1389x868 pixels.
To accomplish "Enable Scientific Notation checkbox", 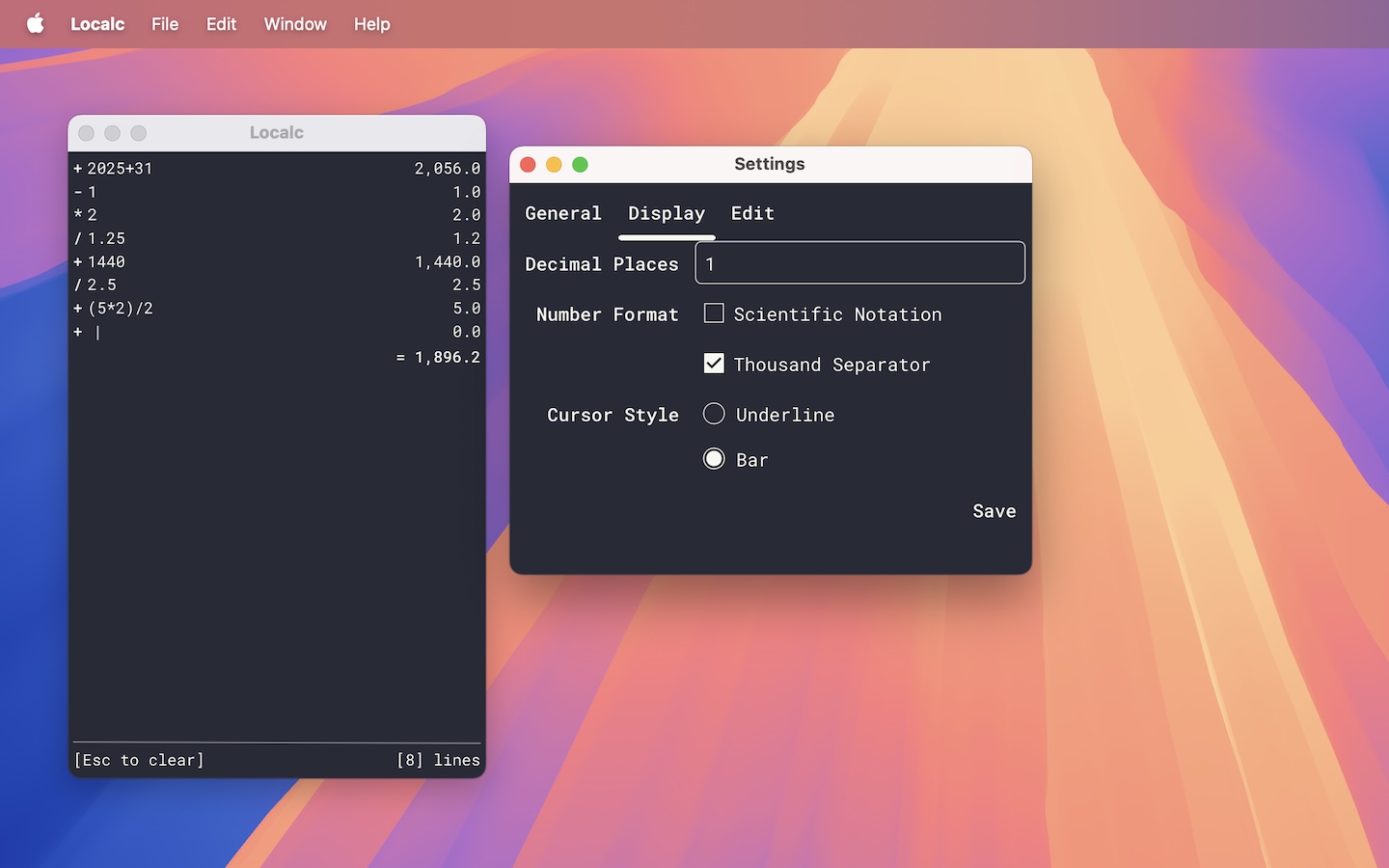I will point(714,313).
